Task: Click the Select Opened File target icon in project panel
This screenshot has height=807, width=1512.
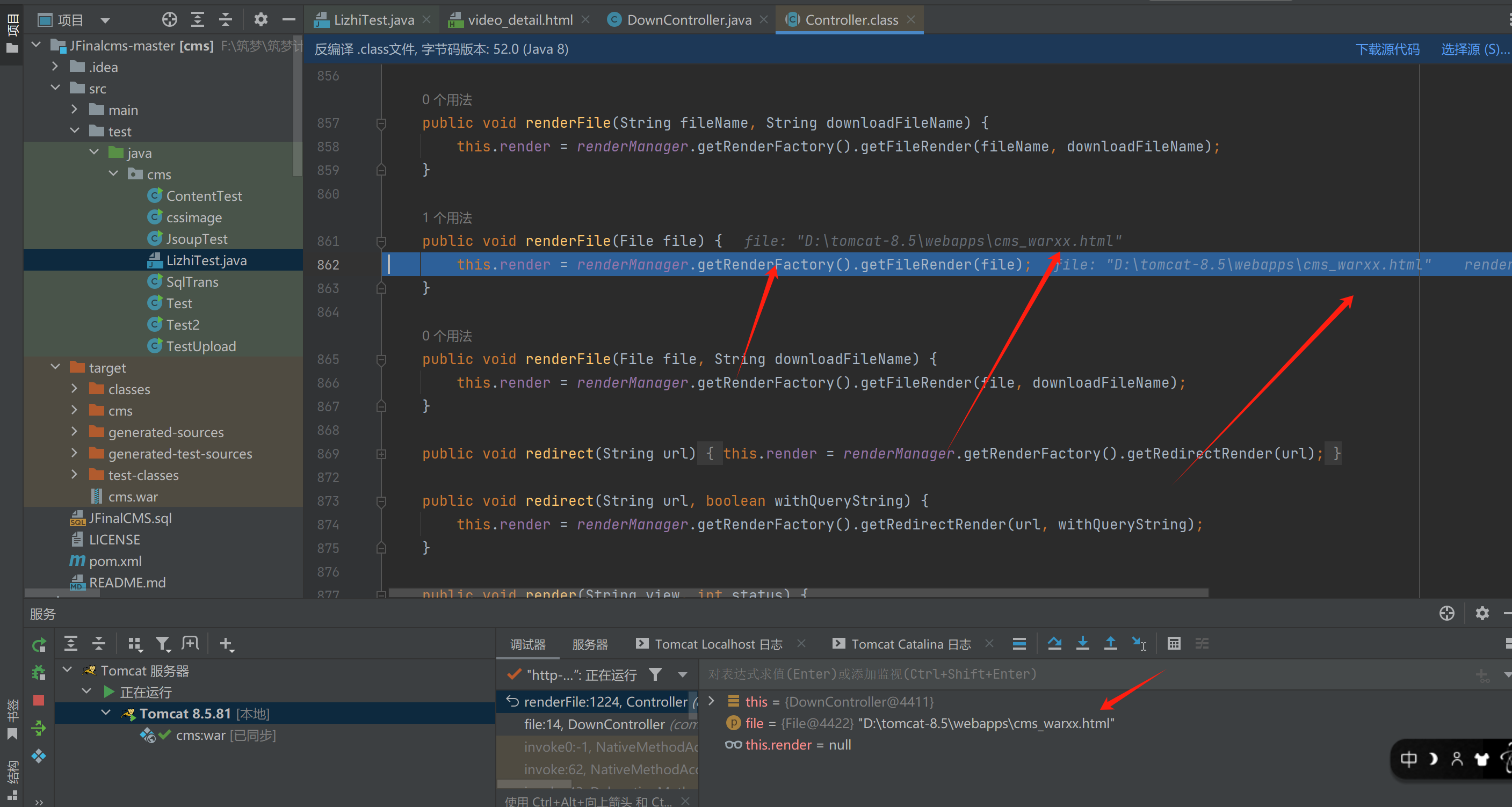Action: coord(170,20)
